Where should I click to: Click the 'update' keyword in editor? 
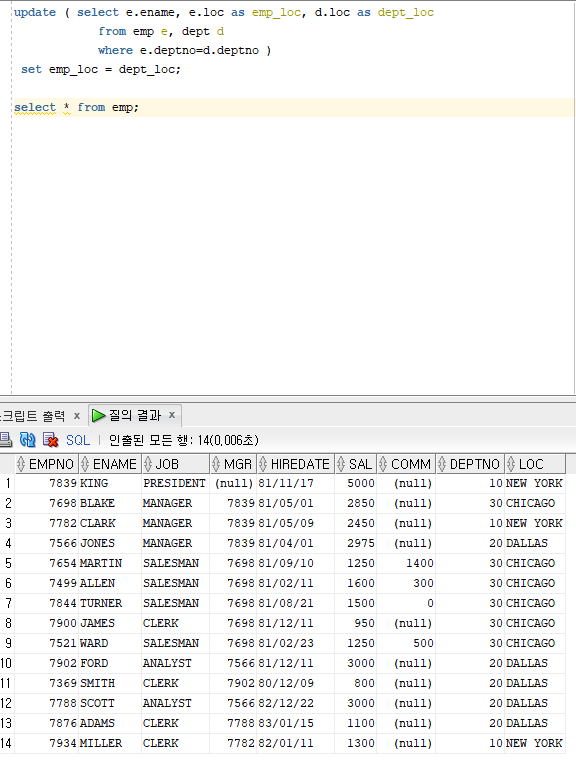coord(35,13)
